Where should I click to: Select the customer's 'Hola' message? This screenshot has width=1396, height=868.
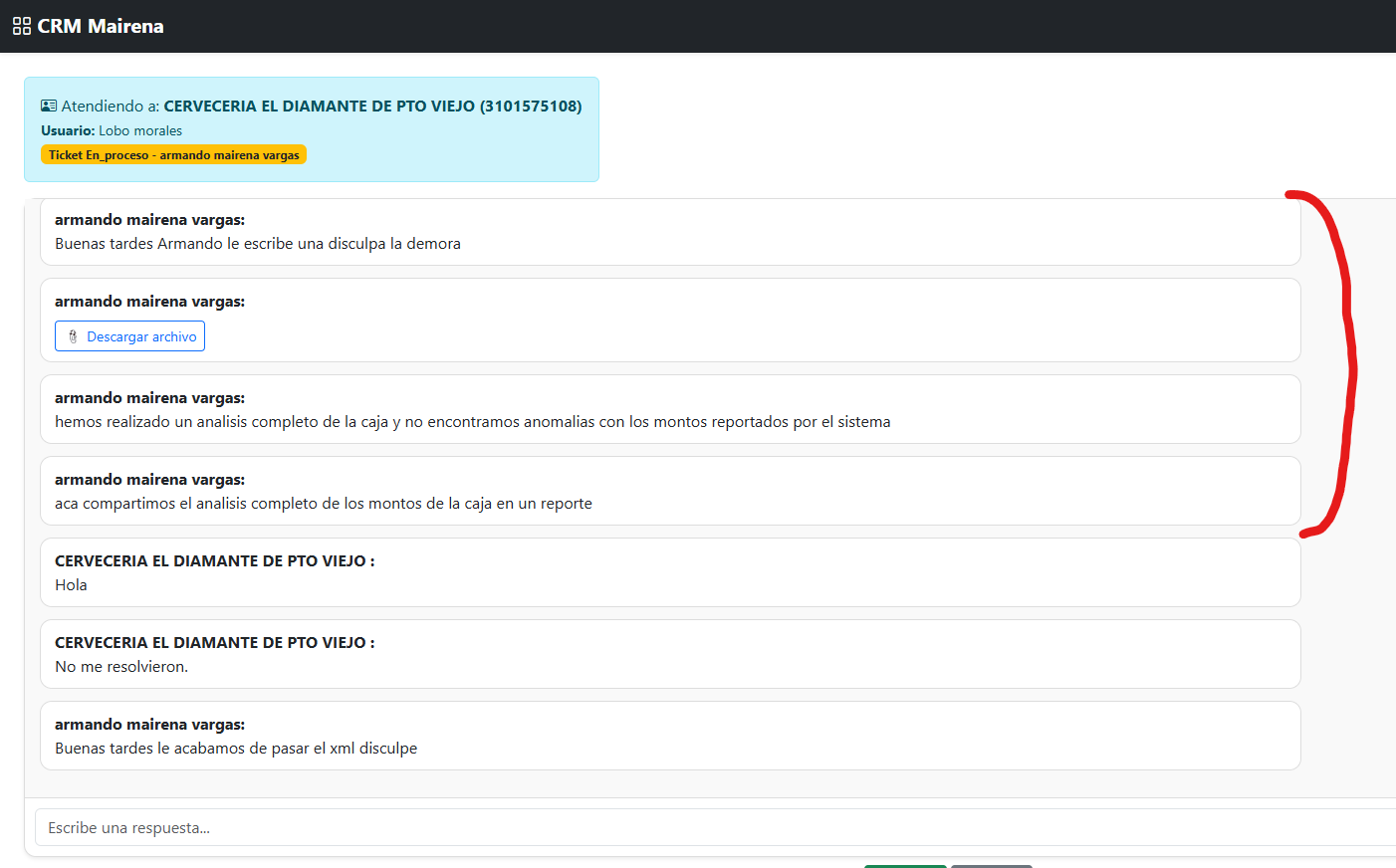[x=71, y=585]
